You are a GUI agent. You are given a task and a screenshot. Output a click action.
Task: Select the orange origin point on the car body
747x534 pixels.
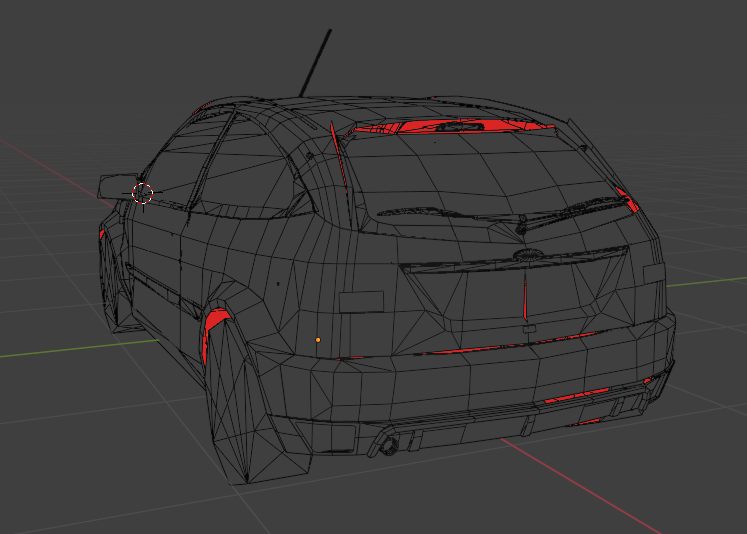[x=318, y=340]
